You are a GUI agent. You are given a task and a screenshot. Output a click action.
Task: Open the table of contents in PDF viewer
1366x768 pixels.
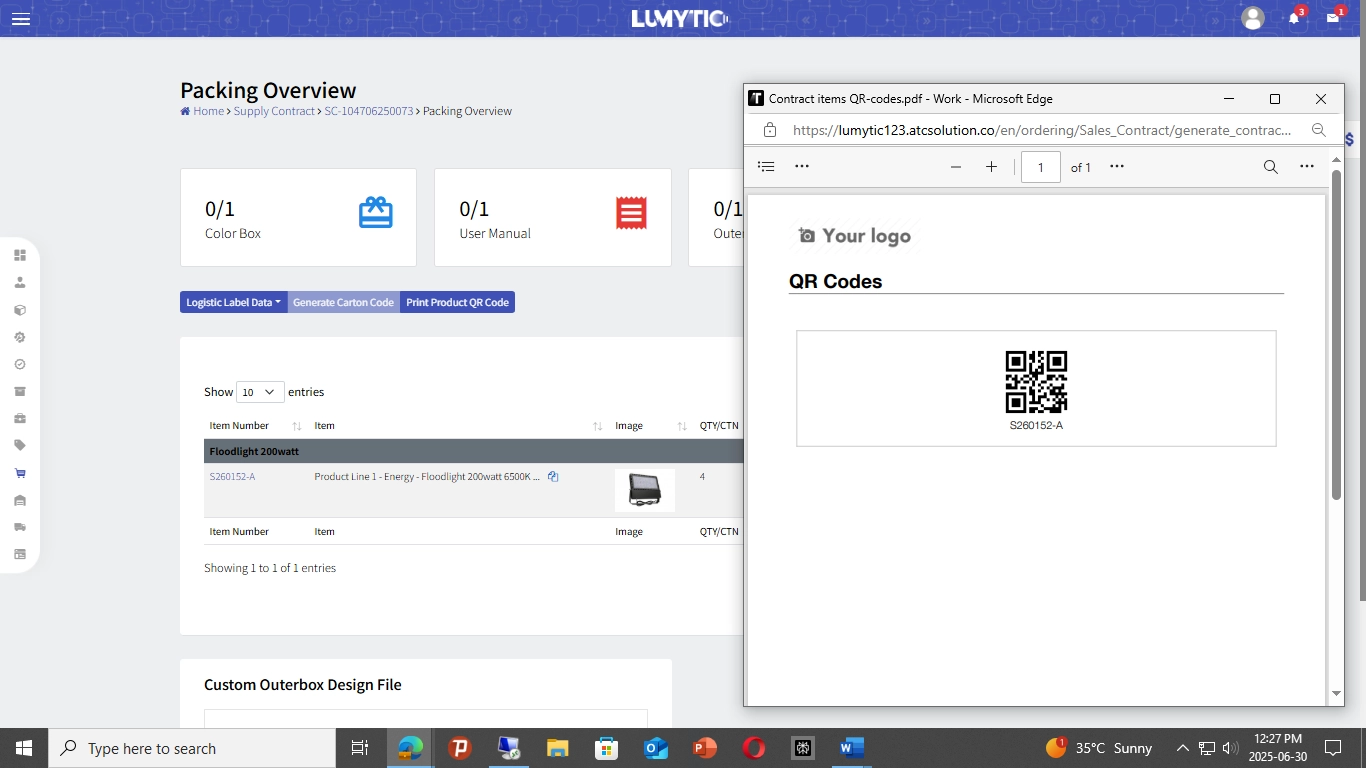pos(766,166)
